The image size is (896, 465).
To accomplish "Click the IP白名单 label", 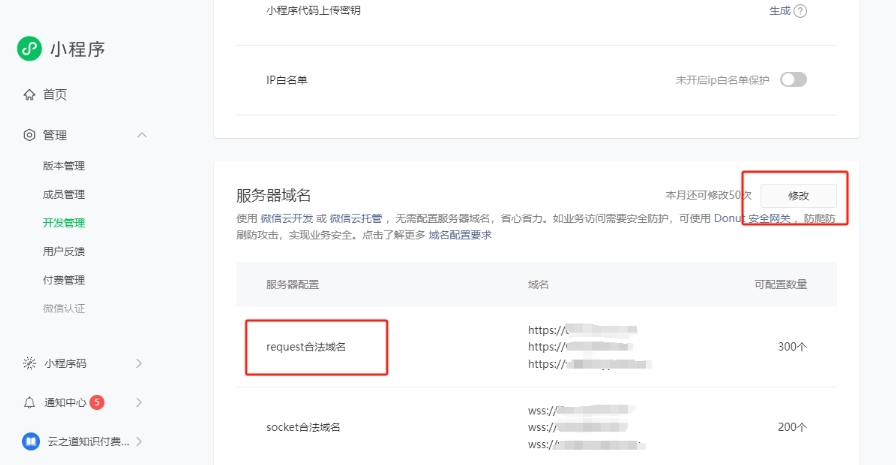I will point(286,81).
